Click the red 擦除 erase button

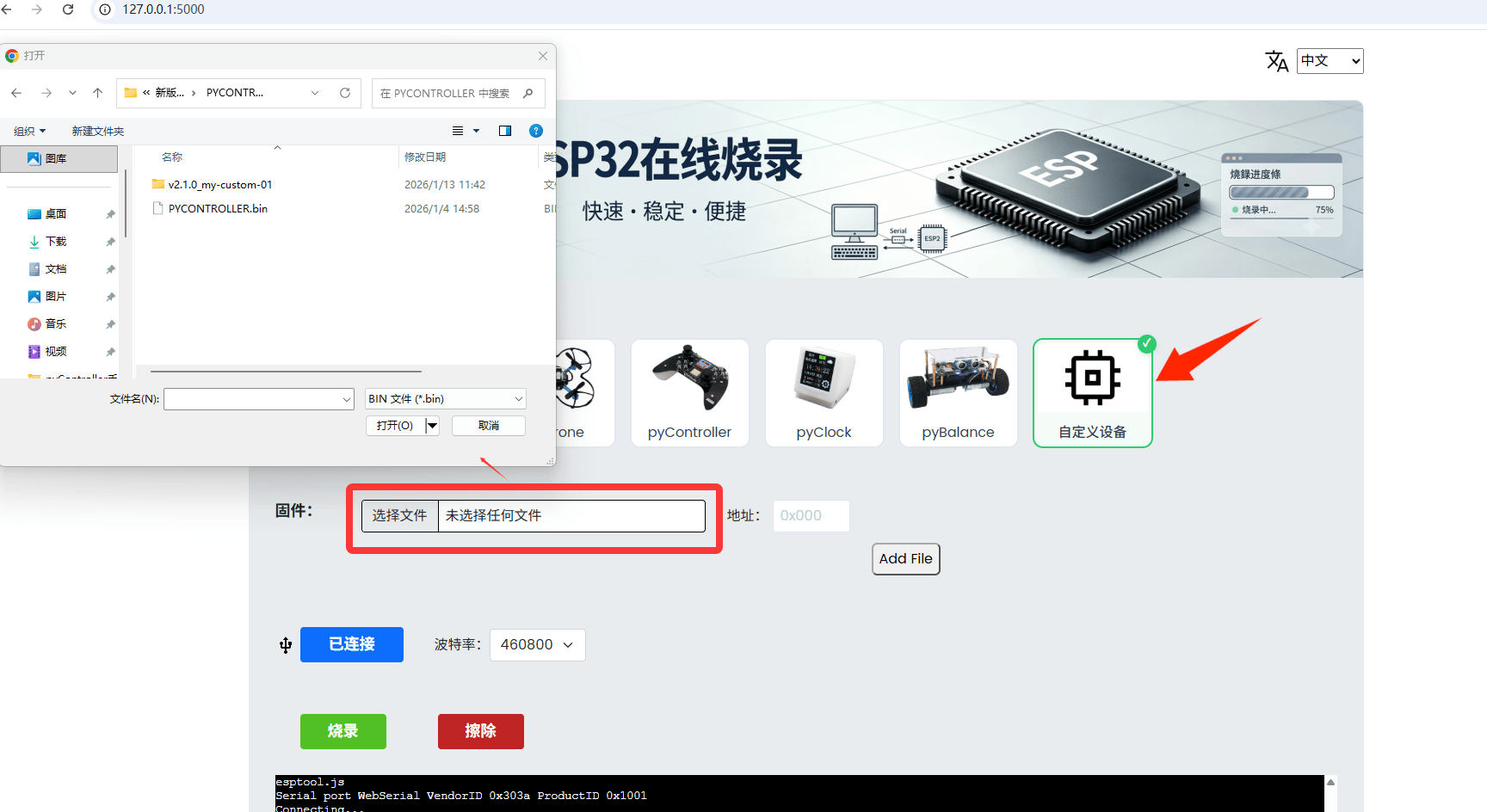click(480, 731)
